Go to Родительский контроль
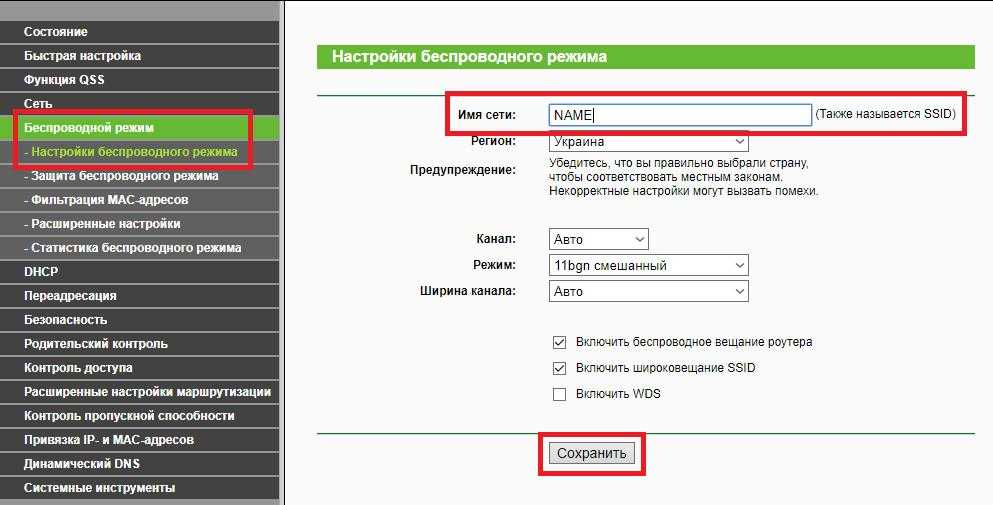This screenshot has height=505, width=993. (139, 344)
